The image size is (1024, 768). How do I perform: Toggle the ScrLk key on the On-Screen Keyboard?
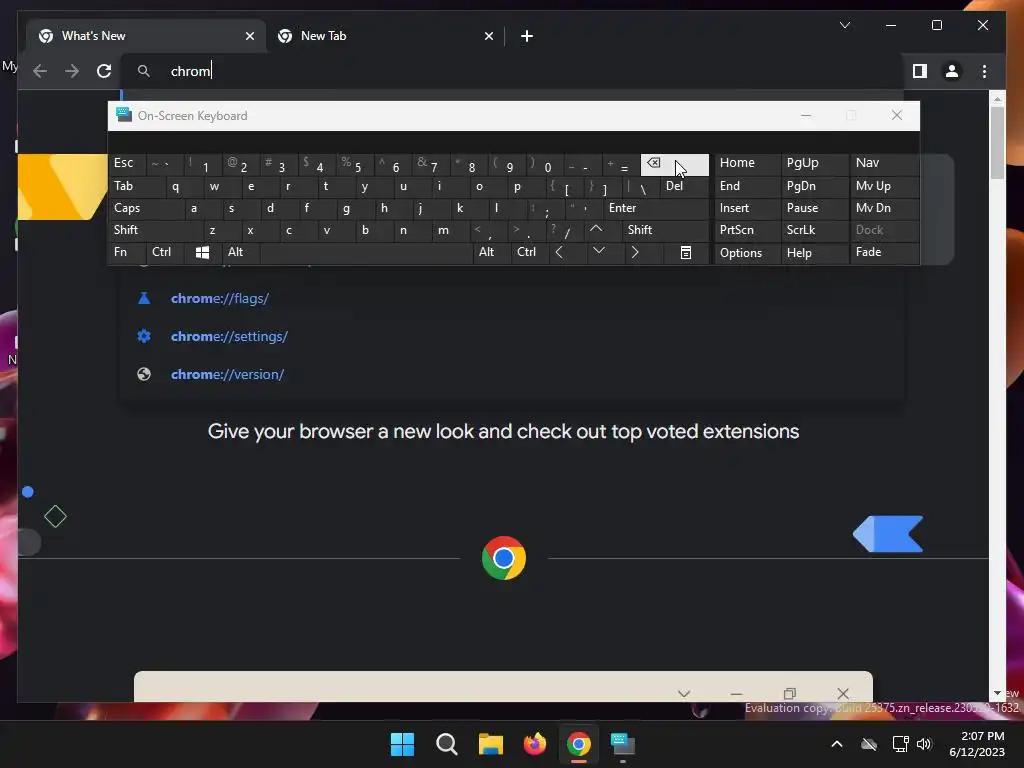[x=815, y=230]
